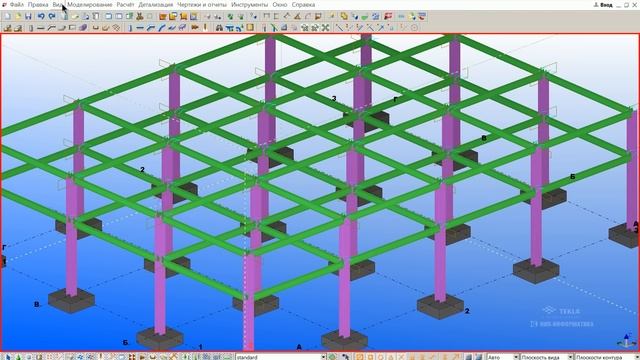Select the Create concrete beam tool

point(40,28)
